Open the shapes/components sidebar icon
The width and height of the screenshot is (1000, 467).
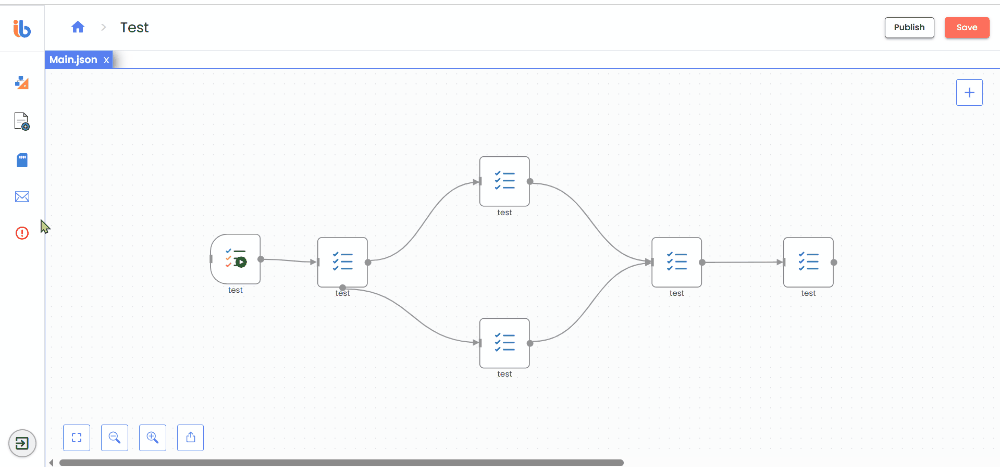click(22, 82)
